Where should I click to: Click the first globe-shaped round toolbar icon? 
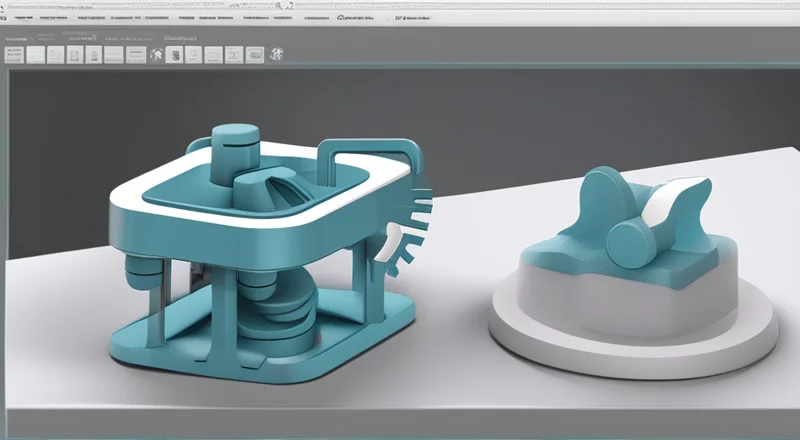[156, 55]
